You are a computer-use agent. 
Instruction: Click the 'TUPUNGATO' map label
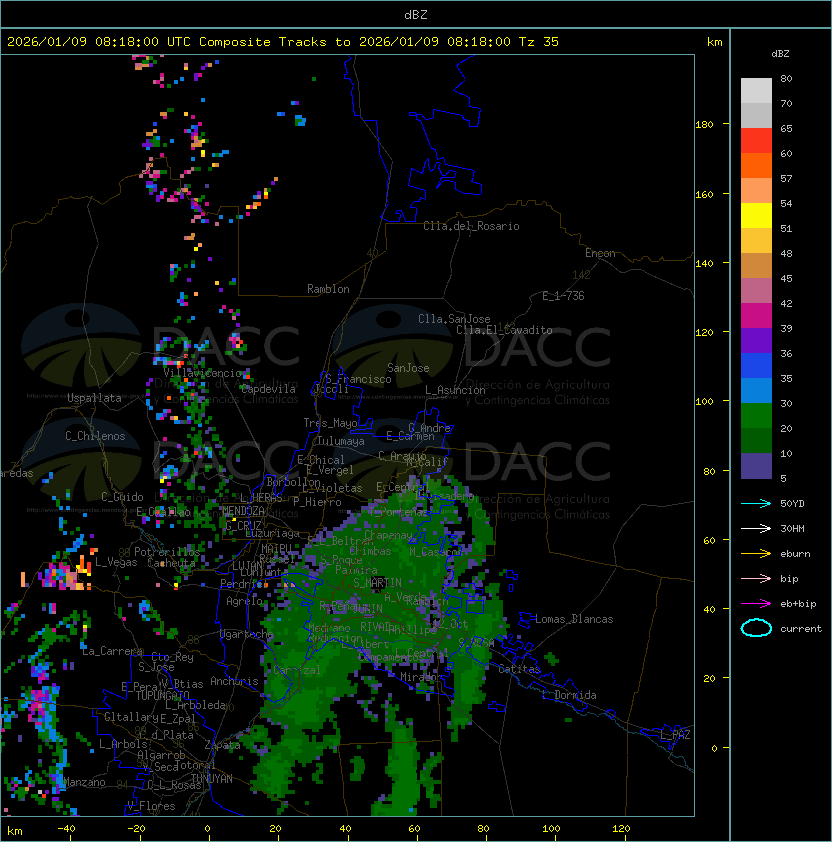[162, 696]
